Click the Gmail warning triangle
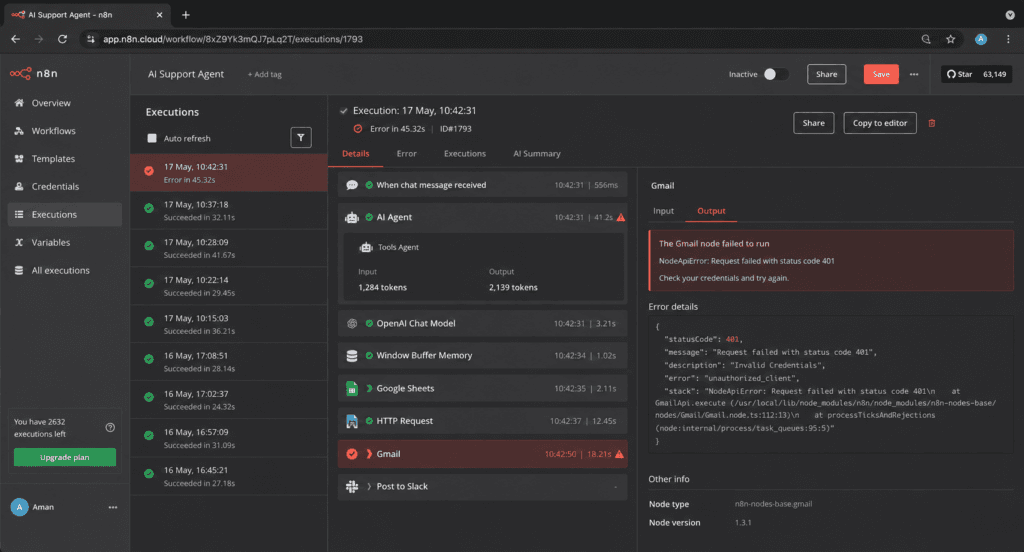Image resolution: width=1024 pixels, height=552 pixels. 619,453
